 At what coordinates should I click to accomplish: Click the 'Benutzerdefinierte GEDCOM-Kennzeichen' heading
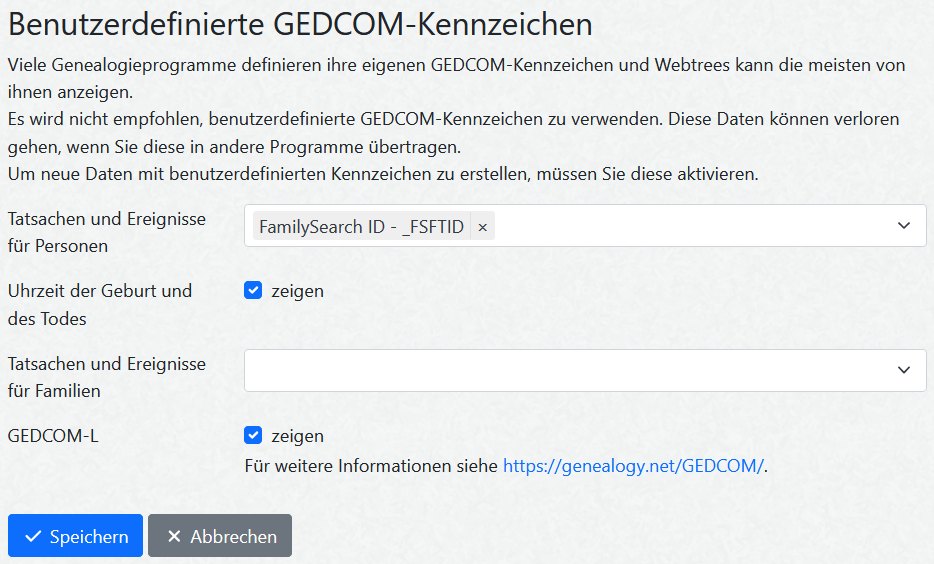tap(300, 24)
